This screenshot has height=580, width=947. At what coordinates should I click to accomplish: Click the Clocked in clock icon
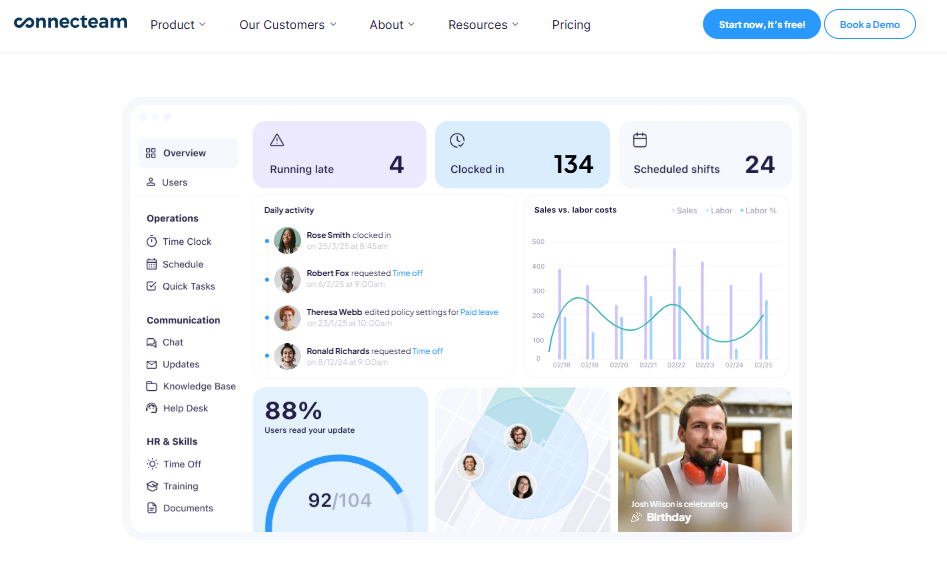[x=457, y=140]
